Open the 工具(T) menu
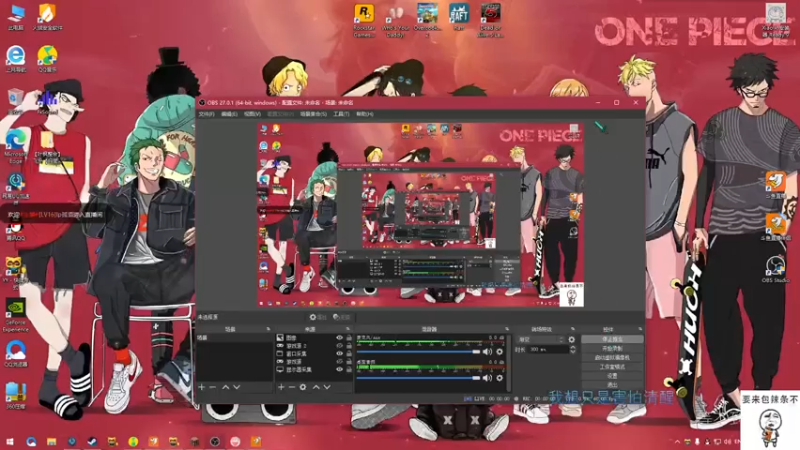Screen dimensions: 800x450 point(341,114)
